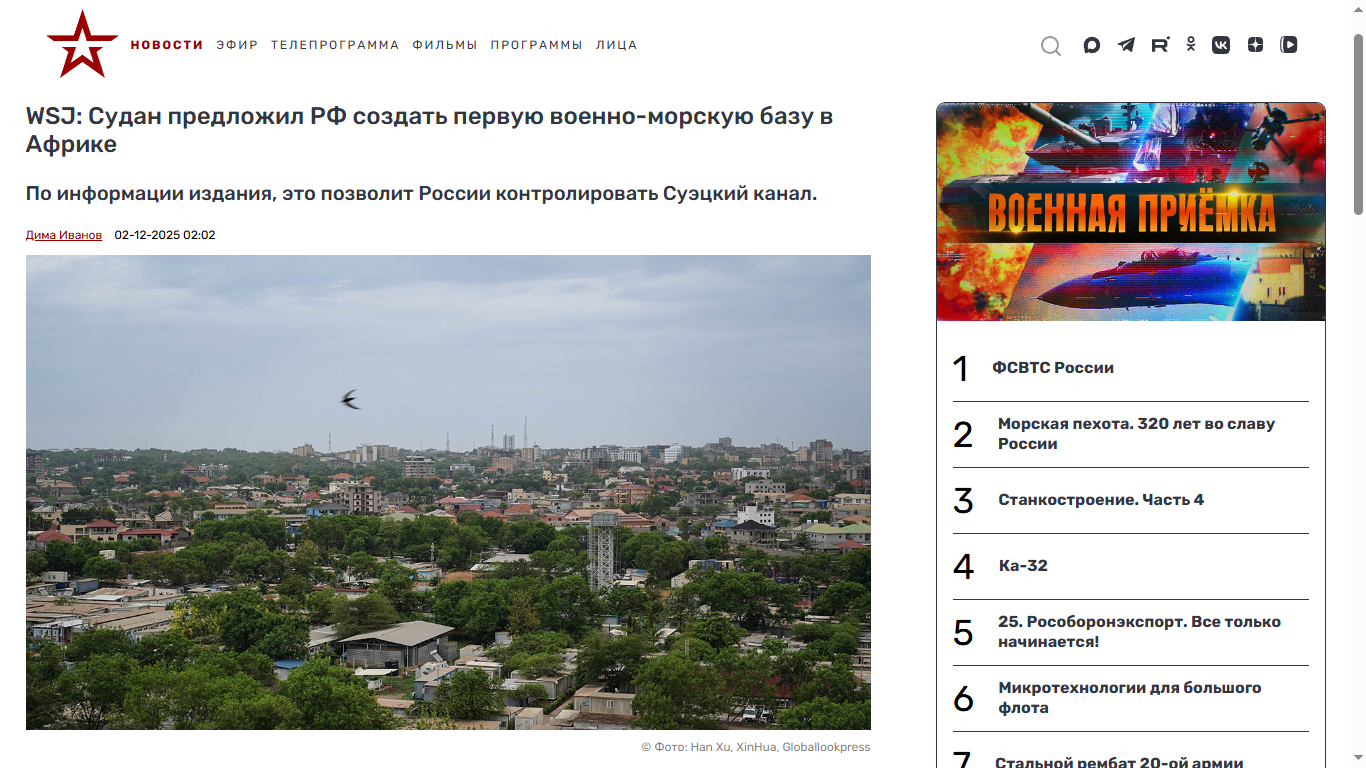This screenshot has width=1366, height=768.
Task: Click the Военная приёмка banner image
Action: [1131, 212]
